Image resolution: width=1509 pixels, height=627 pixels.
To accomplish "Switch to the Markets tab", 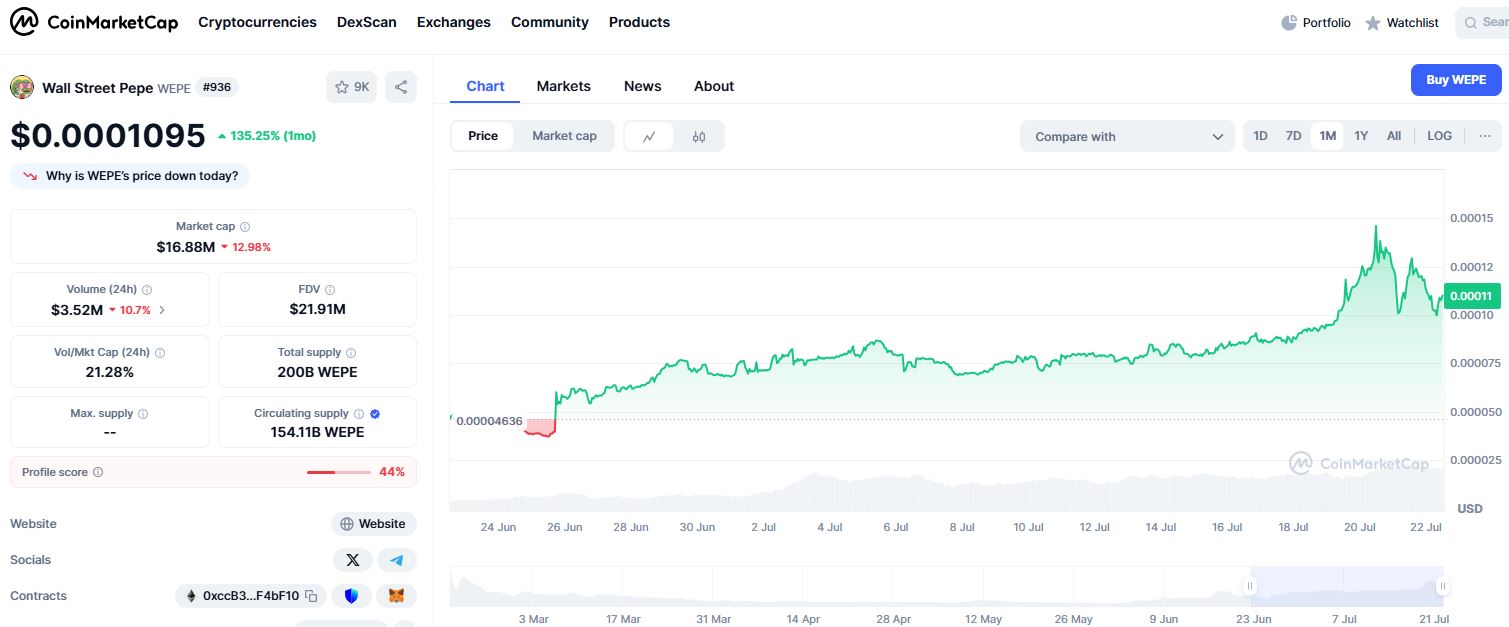I will point(564,86).
